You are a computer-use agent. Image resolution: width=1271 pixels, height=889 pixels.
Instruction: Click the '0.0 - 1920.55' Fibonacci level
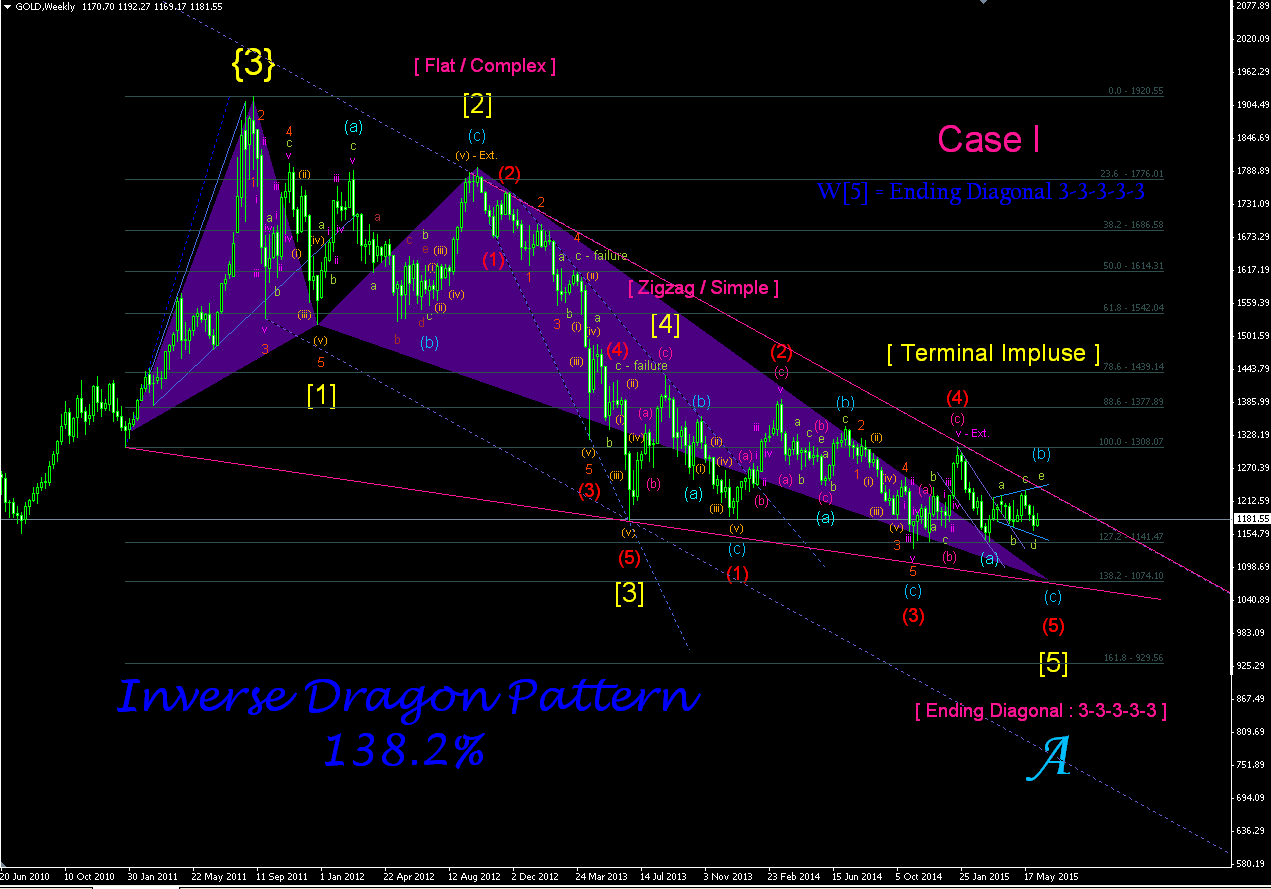pyautogui.click(x=1135, y=91)
